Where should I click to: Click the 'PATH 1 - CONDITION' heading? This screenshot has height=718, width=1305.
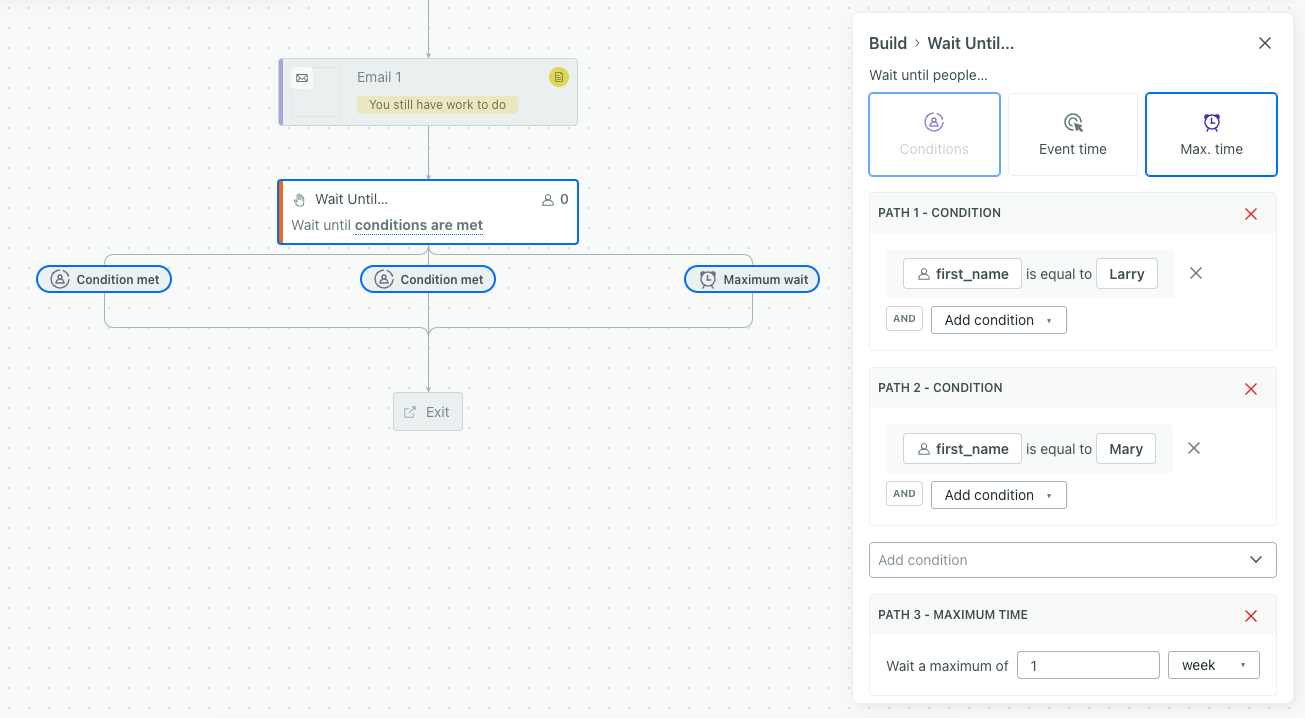pyautogui.click(x=939, y=213)
